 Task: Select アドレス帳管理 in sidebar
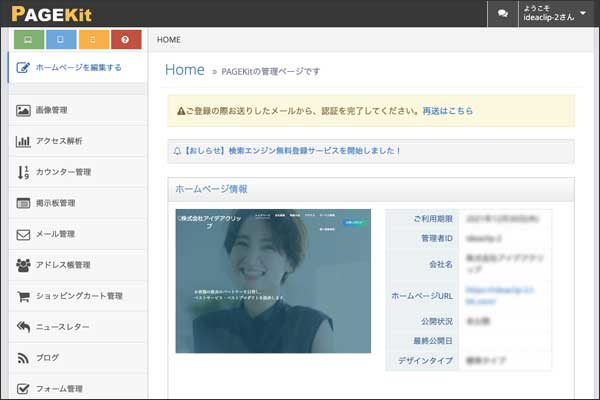click(x=78, y=265)
